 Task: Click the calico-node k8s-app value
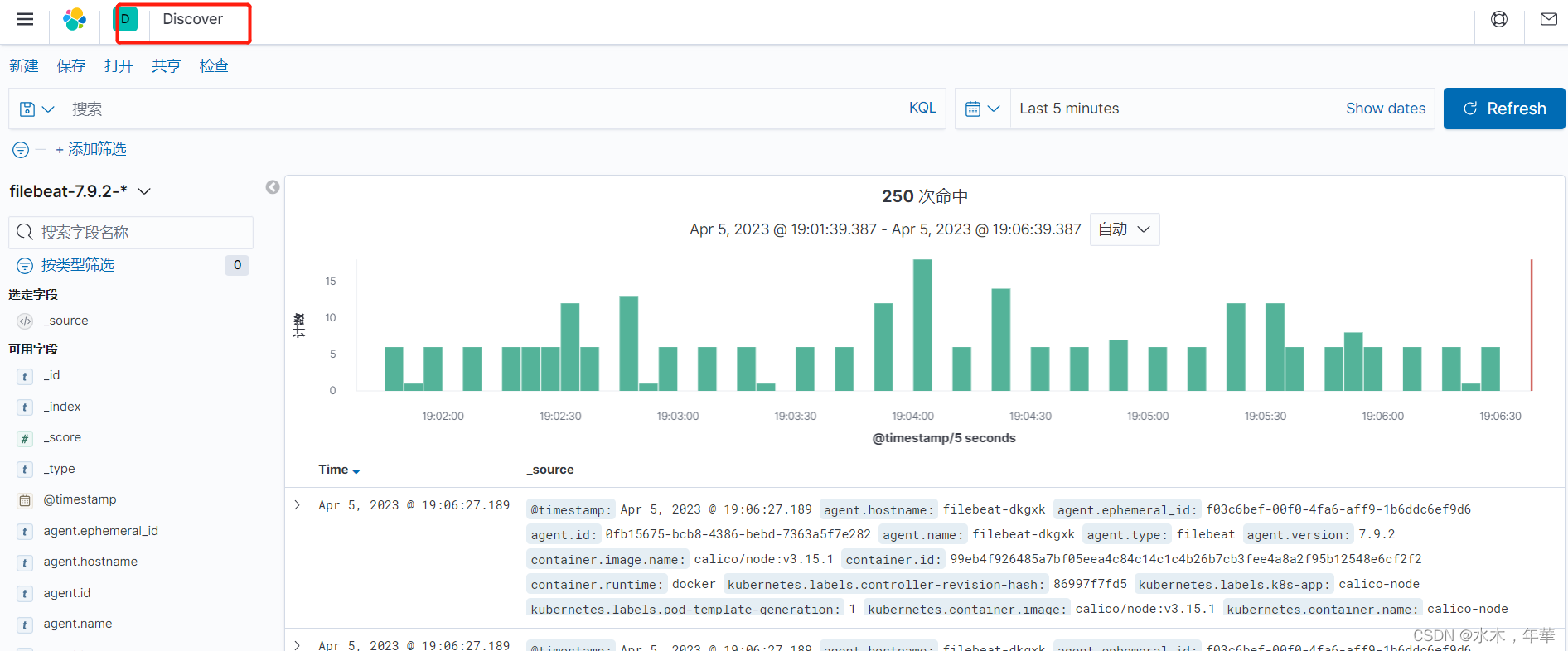tap(1379, 584)
